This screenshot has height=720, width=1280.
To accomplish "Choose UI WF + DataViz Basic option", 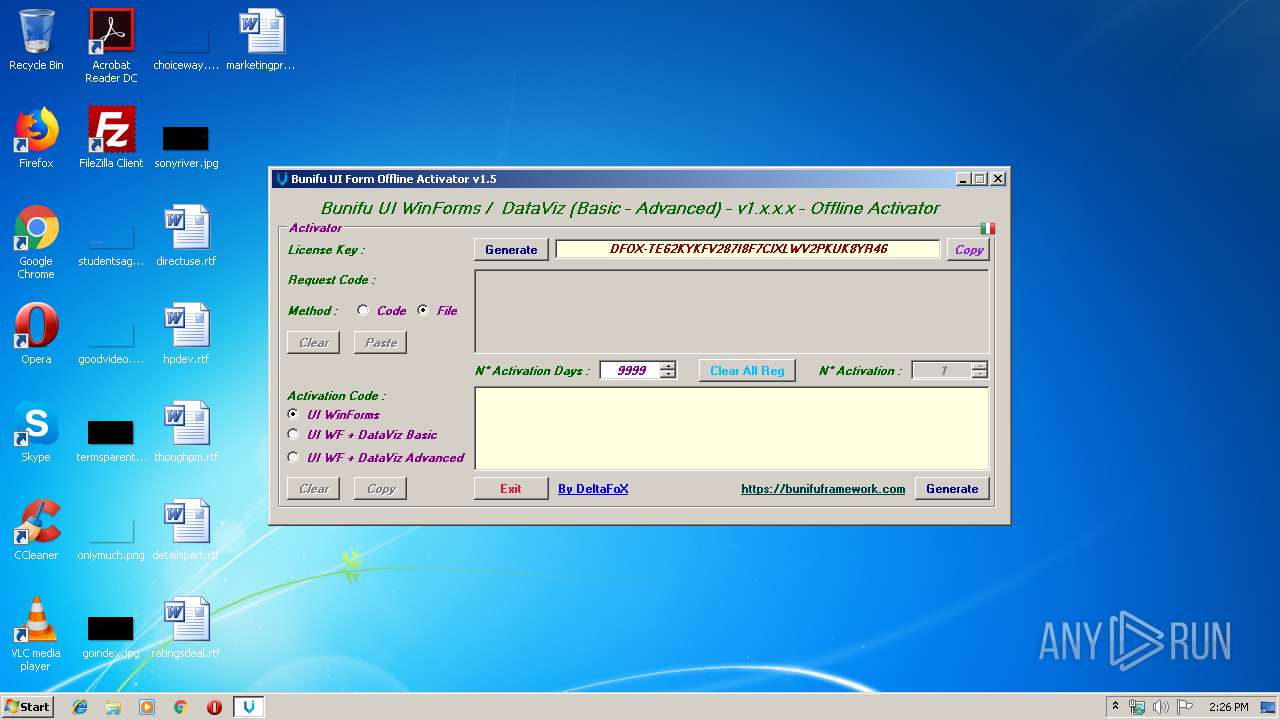I will click(293, 434).
